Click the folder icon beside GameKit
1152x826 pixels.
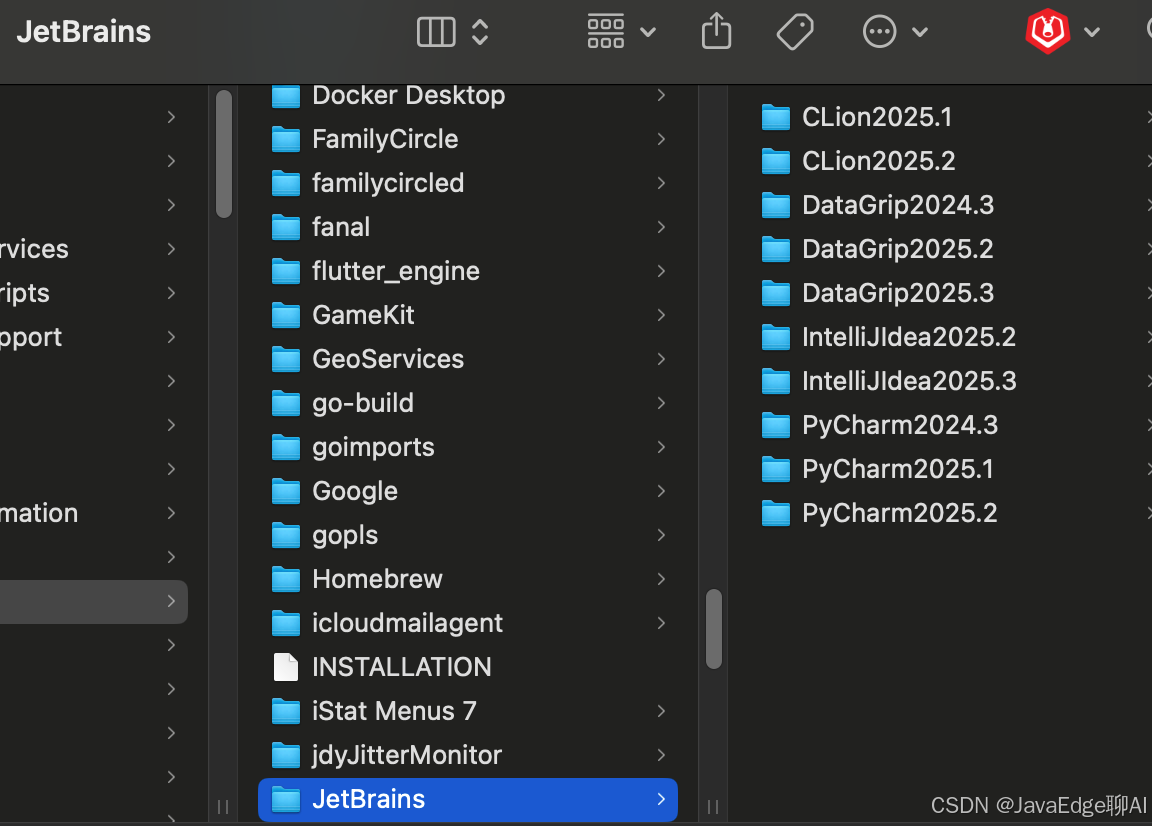286,315
